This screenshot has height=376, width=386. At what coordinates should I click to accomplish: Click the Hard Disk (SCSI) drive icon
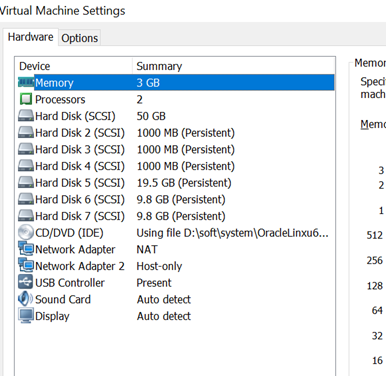point(26,116)
